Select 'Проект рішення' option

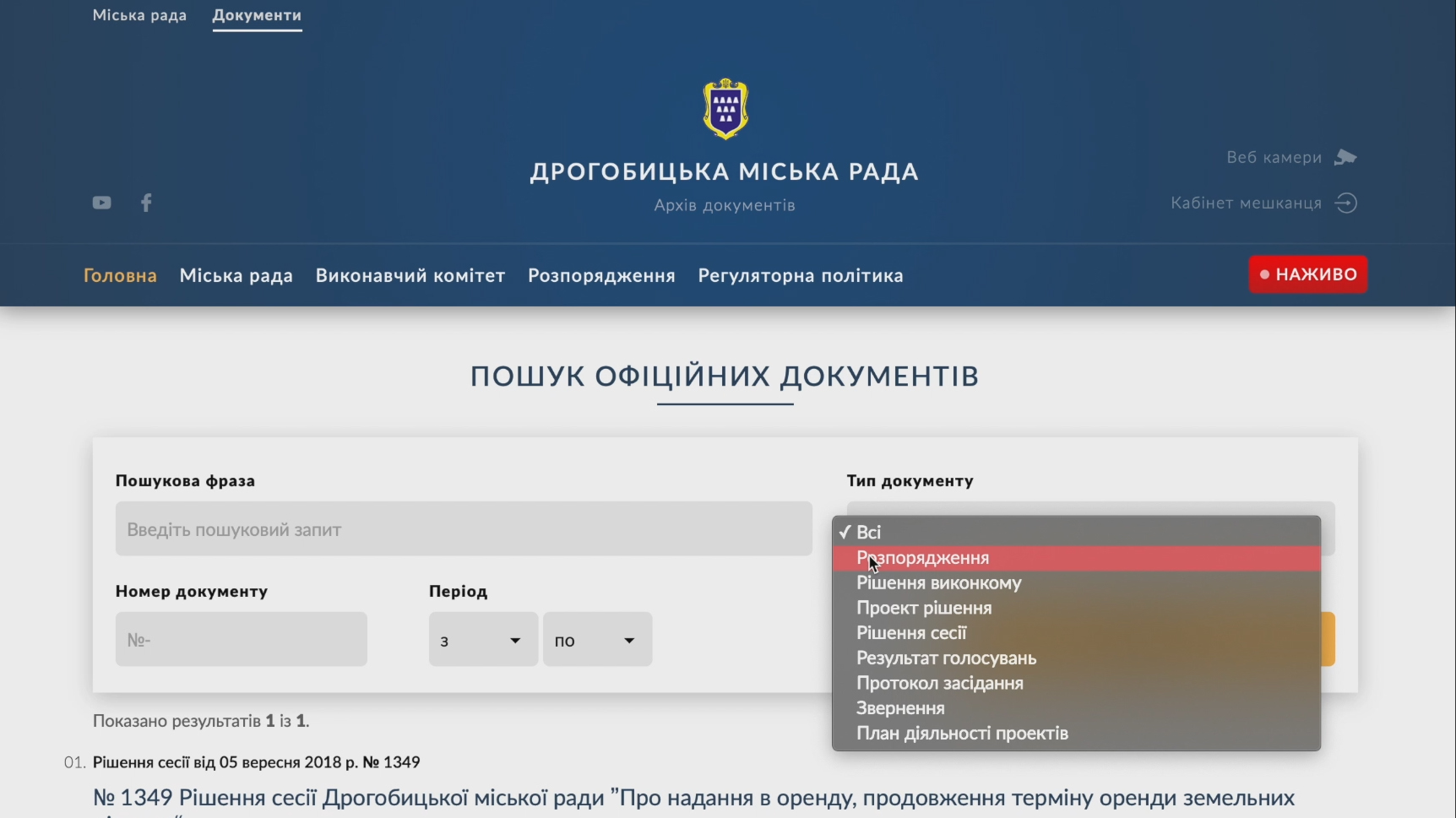[x=1076, y=608]
